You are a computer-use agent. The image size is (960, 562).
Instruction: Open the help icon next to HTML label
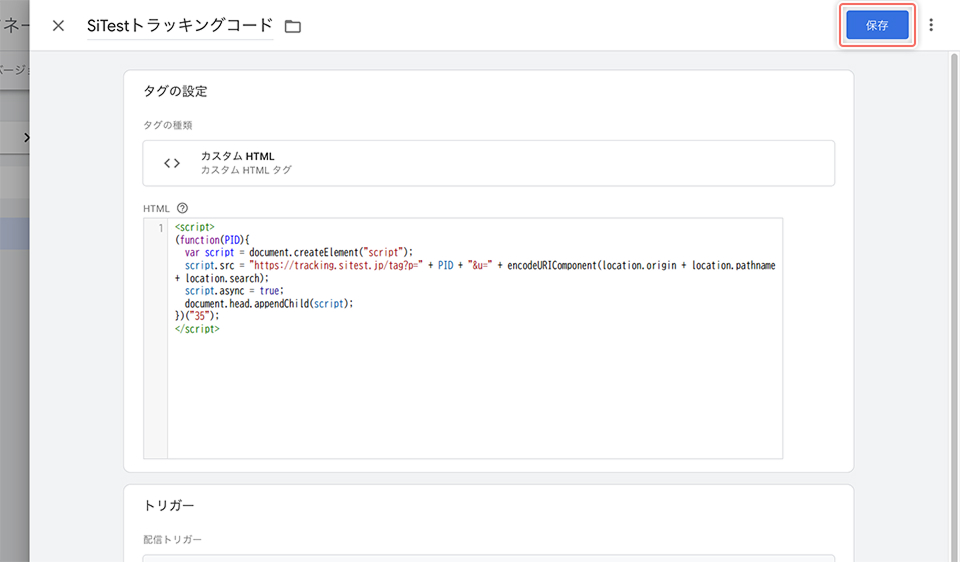click(182, 208)
